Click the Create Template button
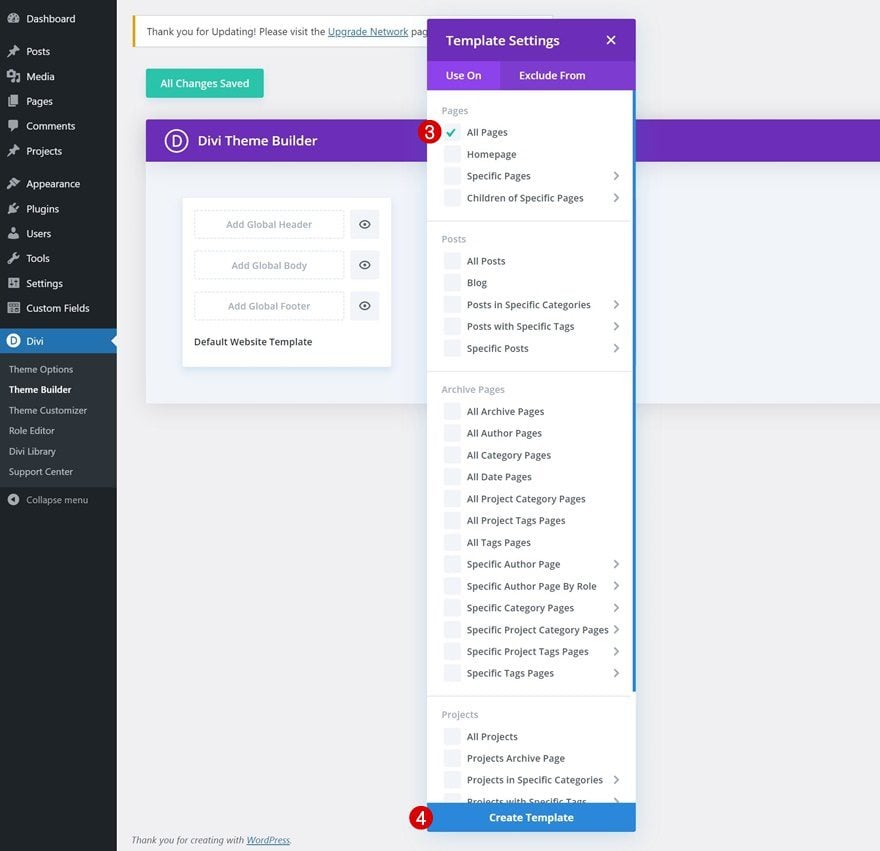 tap(531, 817)
